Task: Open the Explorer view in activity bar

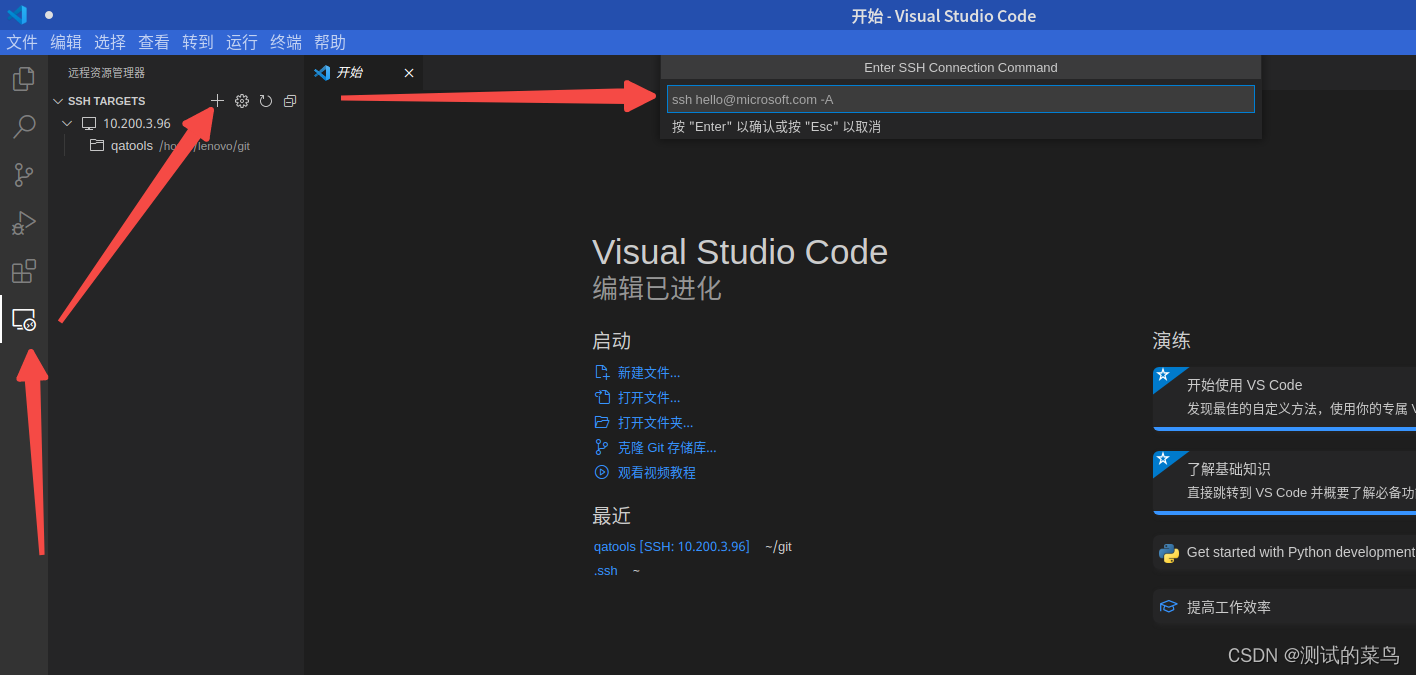Action: (23, 79)
